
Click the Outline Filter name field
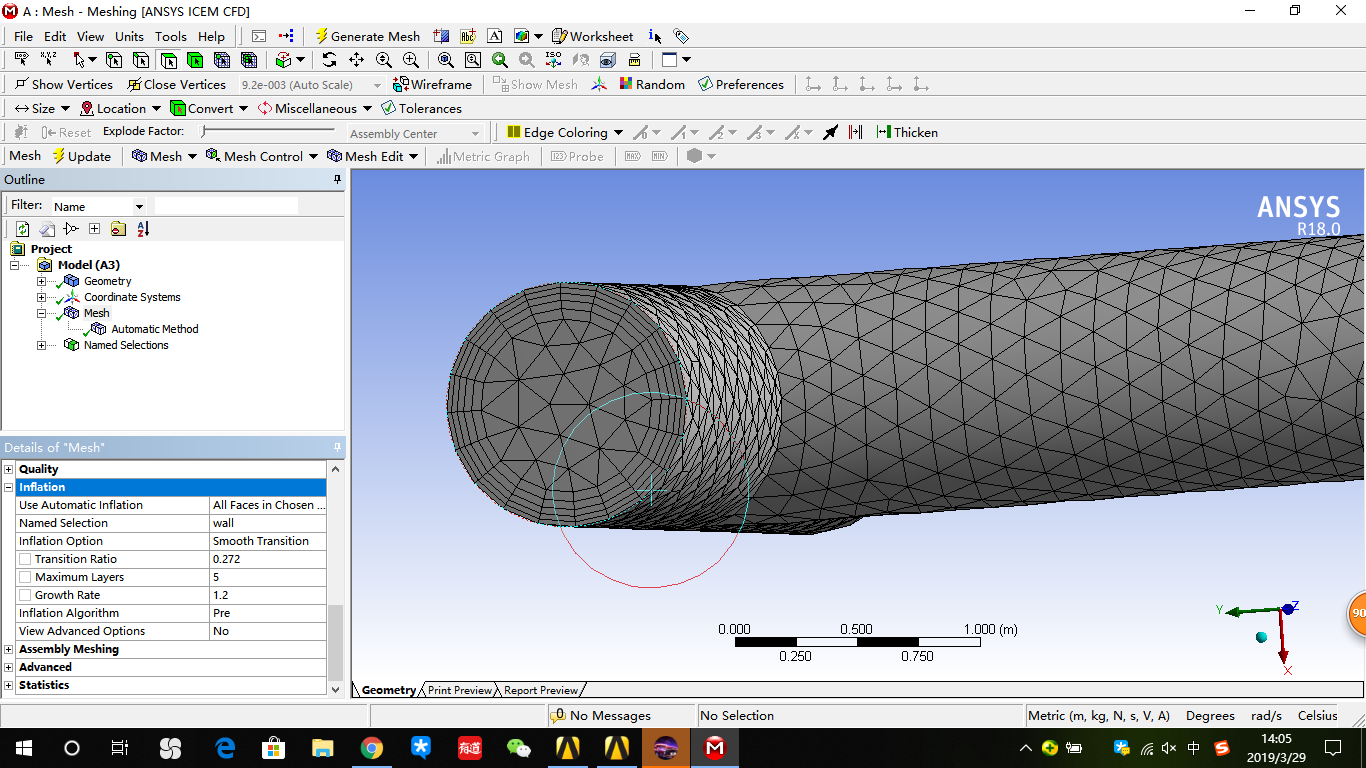226,204
